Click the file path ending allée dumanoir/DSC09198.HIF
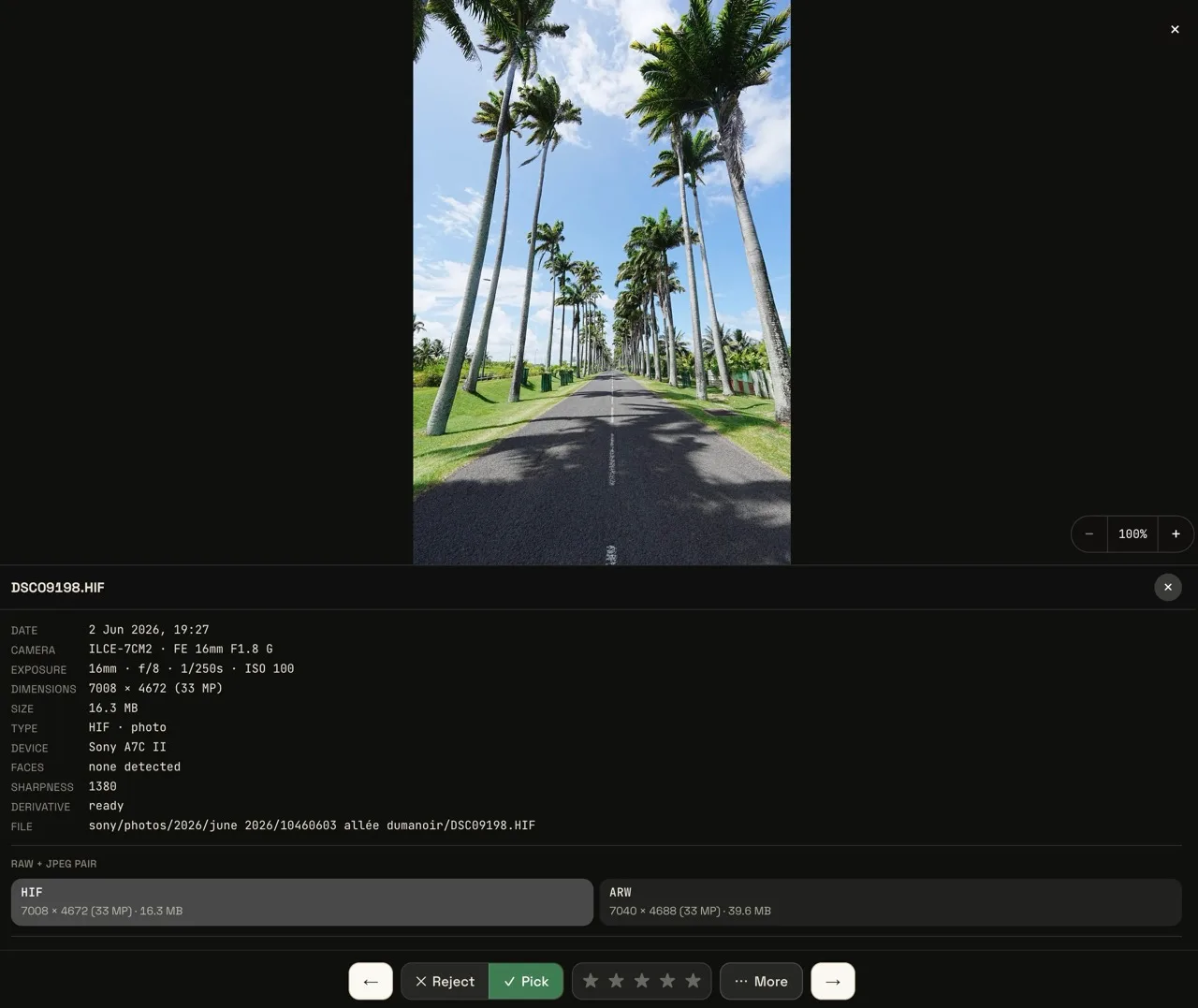1198x1008 pixels. pos(312,826)
